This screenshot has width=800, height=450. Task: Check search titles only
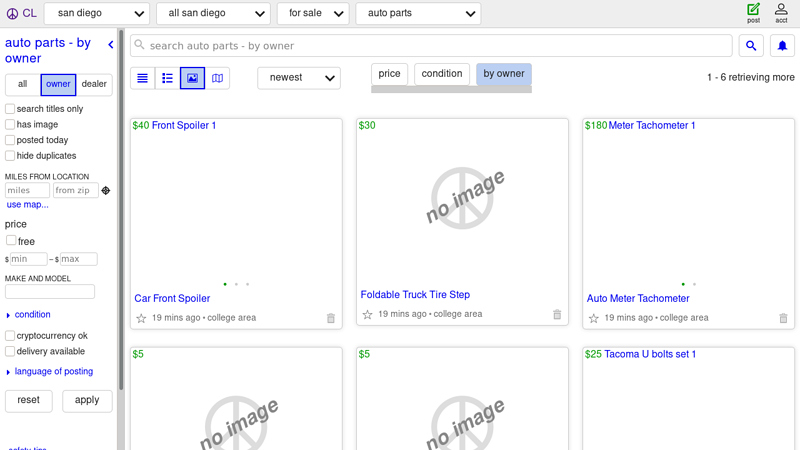click(10, 109)
